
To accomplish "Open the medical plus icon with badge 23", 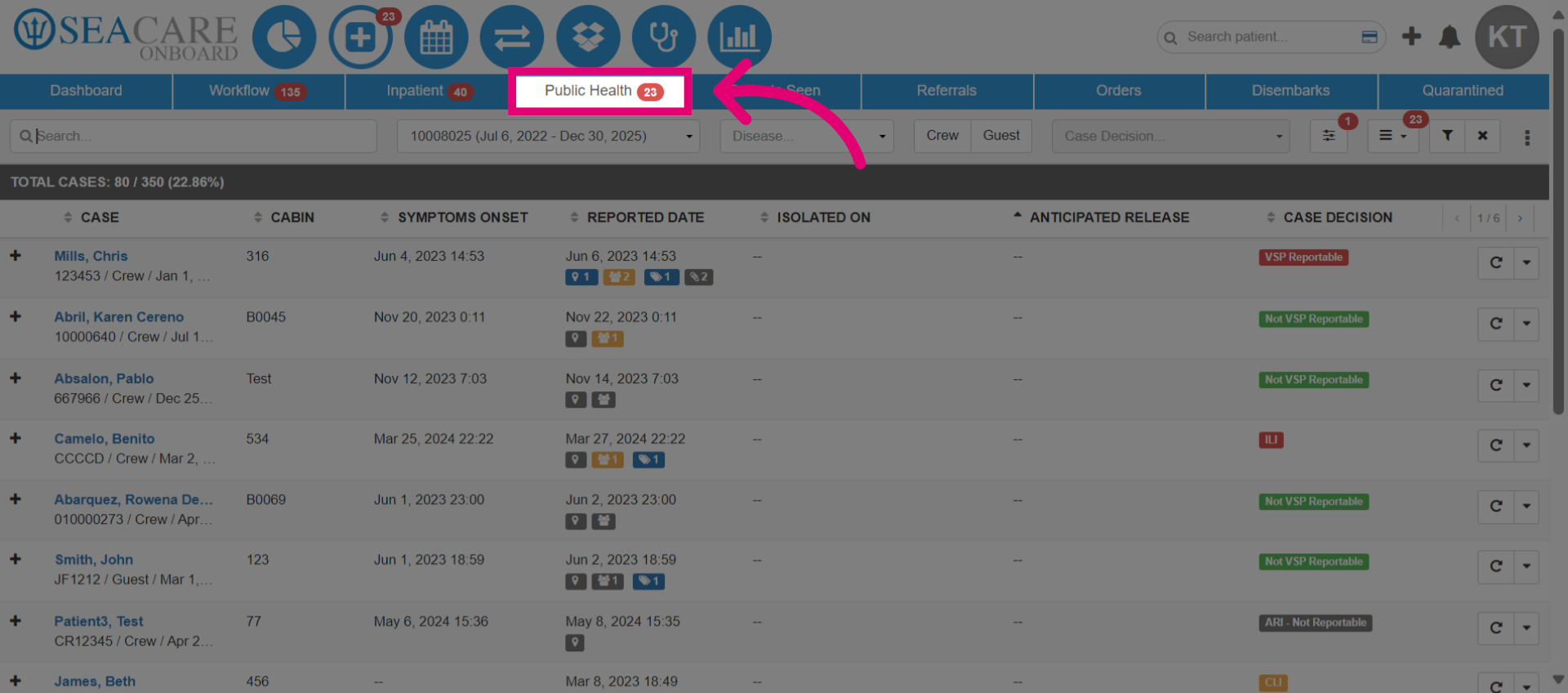I will coord(360,37).
